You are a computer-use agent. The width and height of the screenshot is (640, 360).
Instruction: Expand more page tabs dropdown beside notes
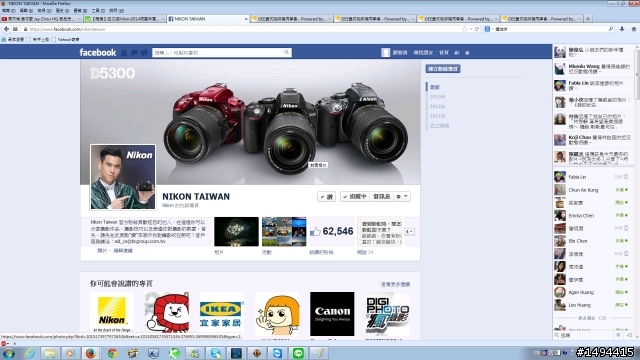point(409,231)
